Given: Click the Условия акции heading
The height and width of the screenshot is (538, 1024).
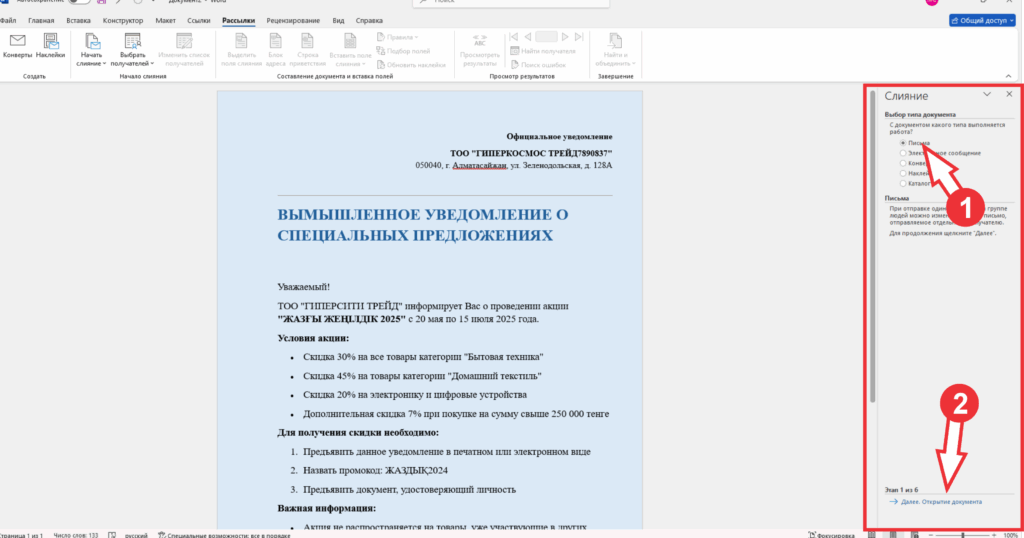Looking at the screenshot, I should tap(313, 338).
